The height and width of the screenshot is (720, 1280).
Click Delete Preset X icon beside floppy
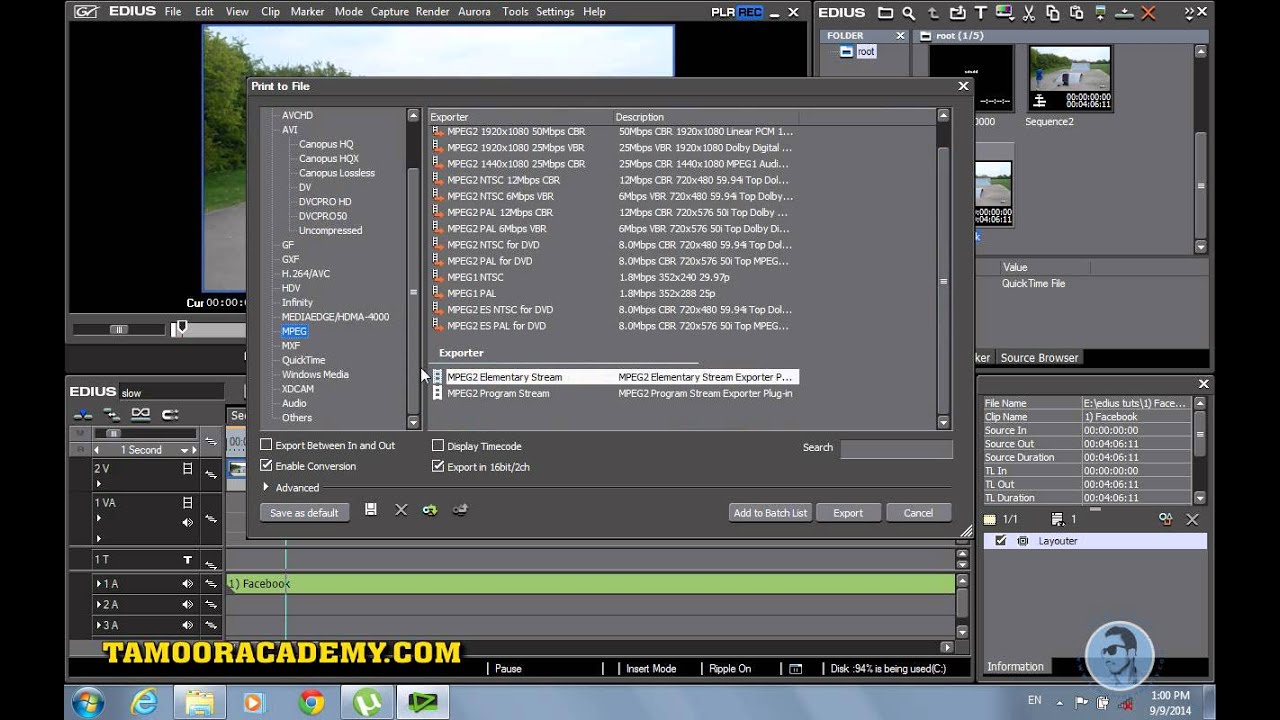click(401, 510)
